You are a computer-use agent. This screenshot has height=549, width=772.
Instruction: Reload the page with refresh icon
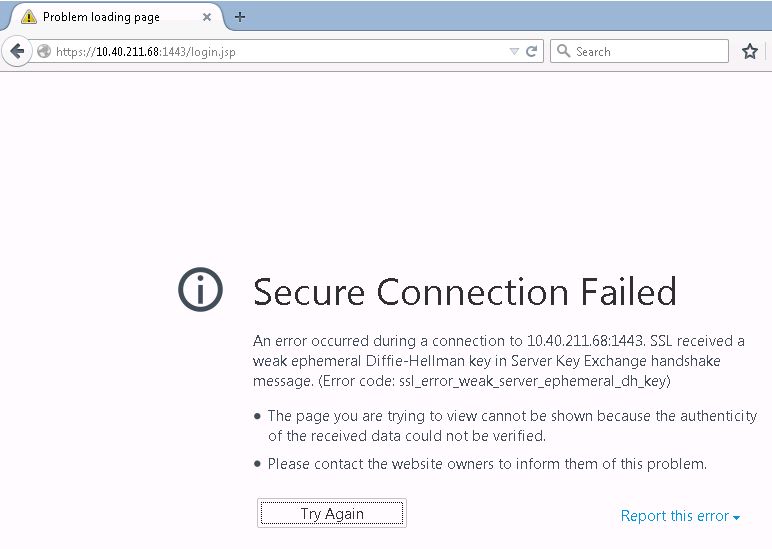pos(532,52)
